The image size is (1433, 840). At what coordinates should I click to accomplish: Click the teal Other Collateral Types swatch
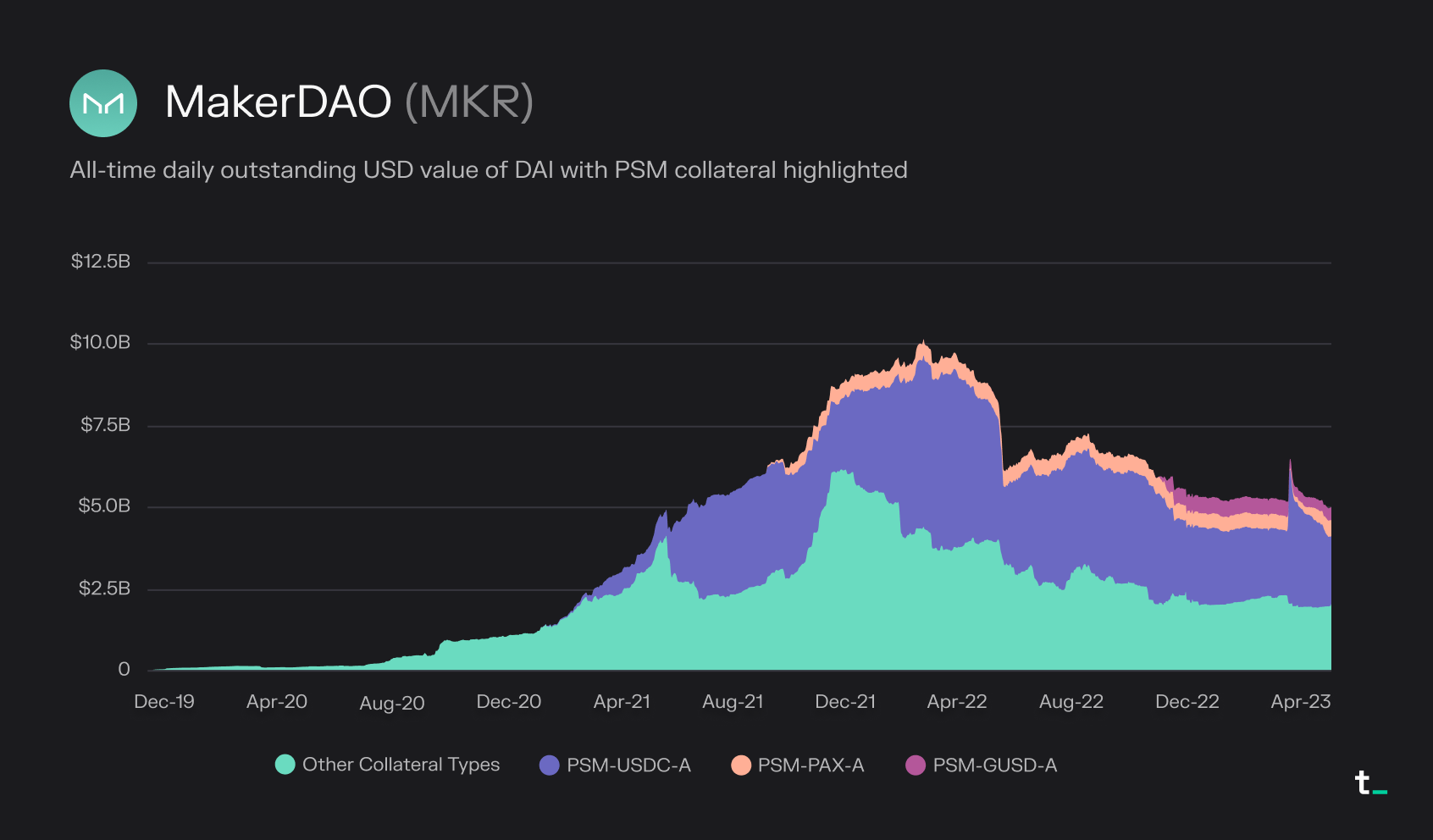click(x=285, y=765)
